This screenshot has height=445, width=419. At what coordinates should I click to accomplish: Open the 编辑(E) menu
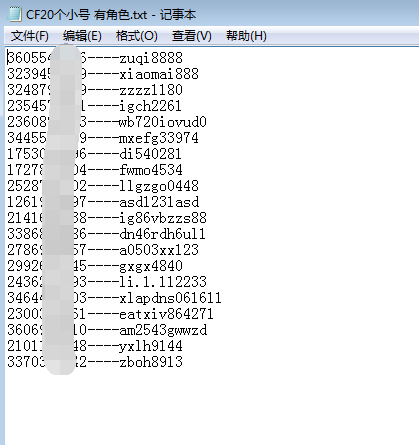(x=82, y=36)
